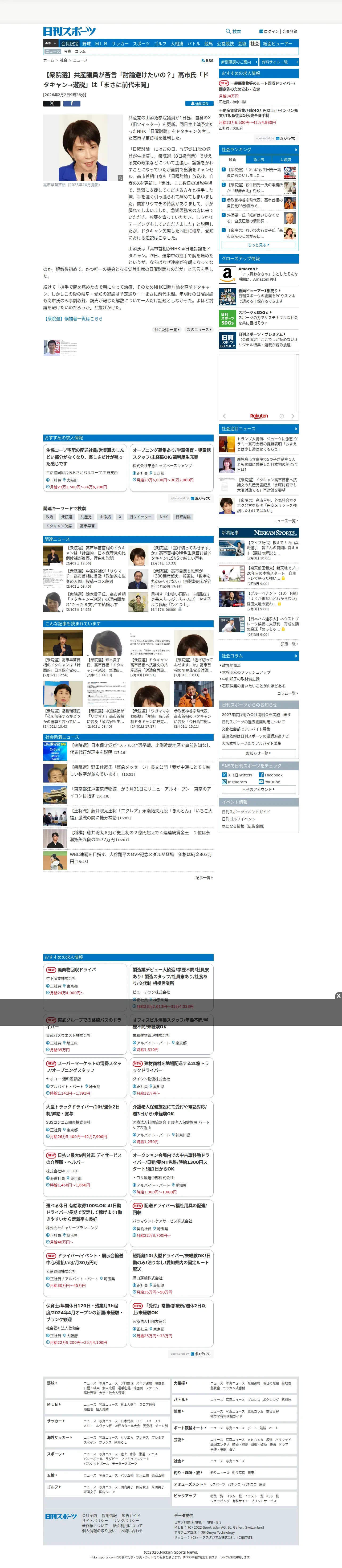Open the 日刊スポーツ SDGs green icon
Image resolution: width=342 pixels, height=1568 pixels.
tap(227, 318)
